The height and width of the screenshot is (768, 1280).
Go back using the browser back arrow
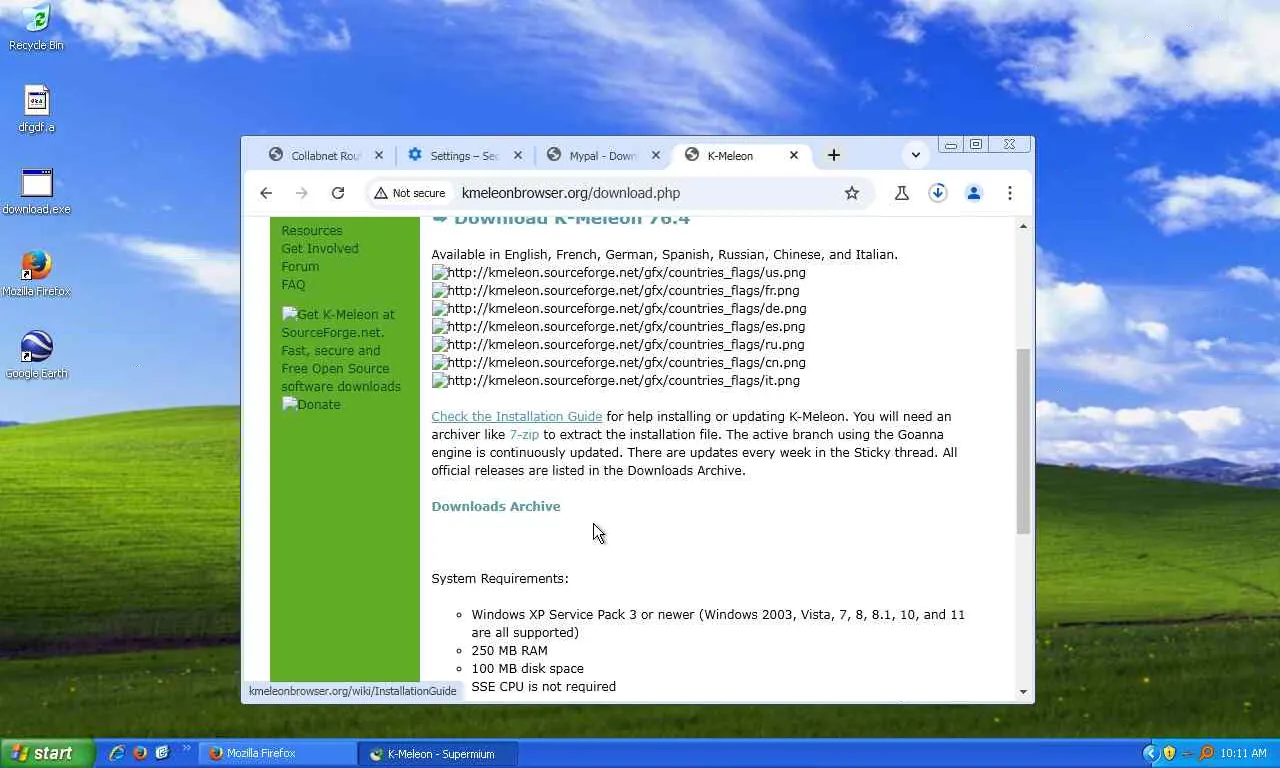[266, 193]
